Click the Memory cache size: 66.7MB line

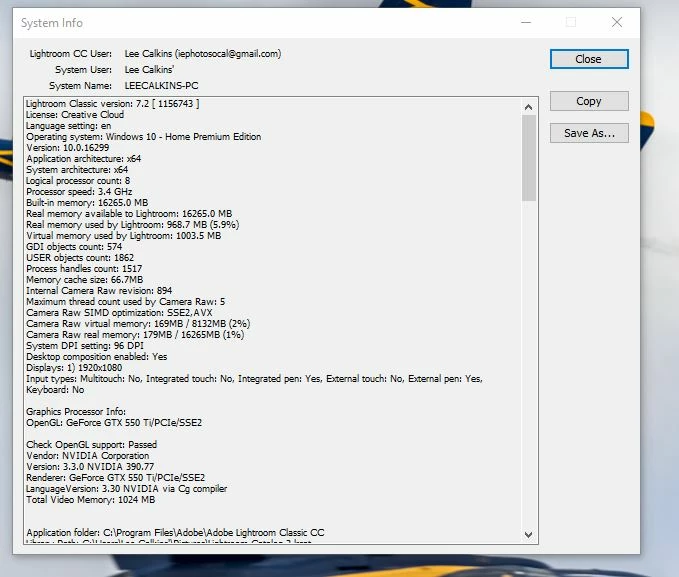pyautogui.click(x=84, y=279)
